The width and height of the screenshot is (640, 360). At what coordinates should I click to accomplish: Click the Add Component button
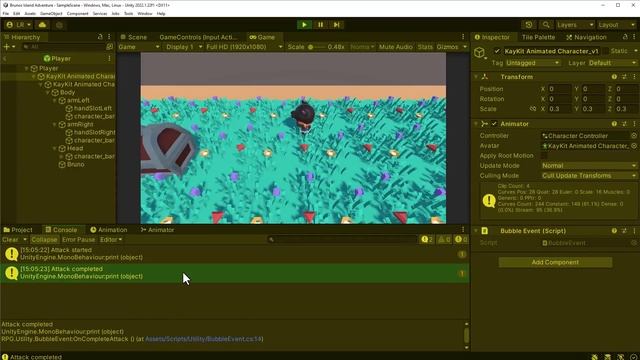pyautogui.click(x=555, y=262)
